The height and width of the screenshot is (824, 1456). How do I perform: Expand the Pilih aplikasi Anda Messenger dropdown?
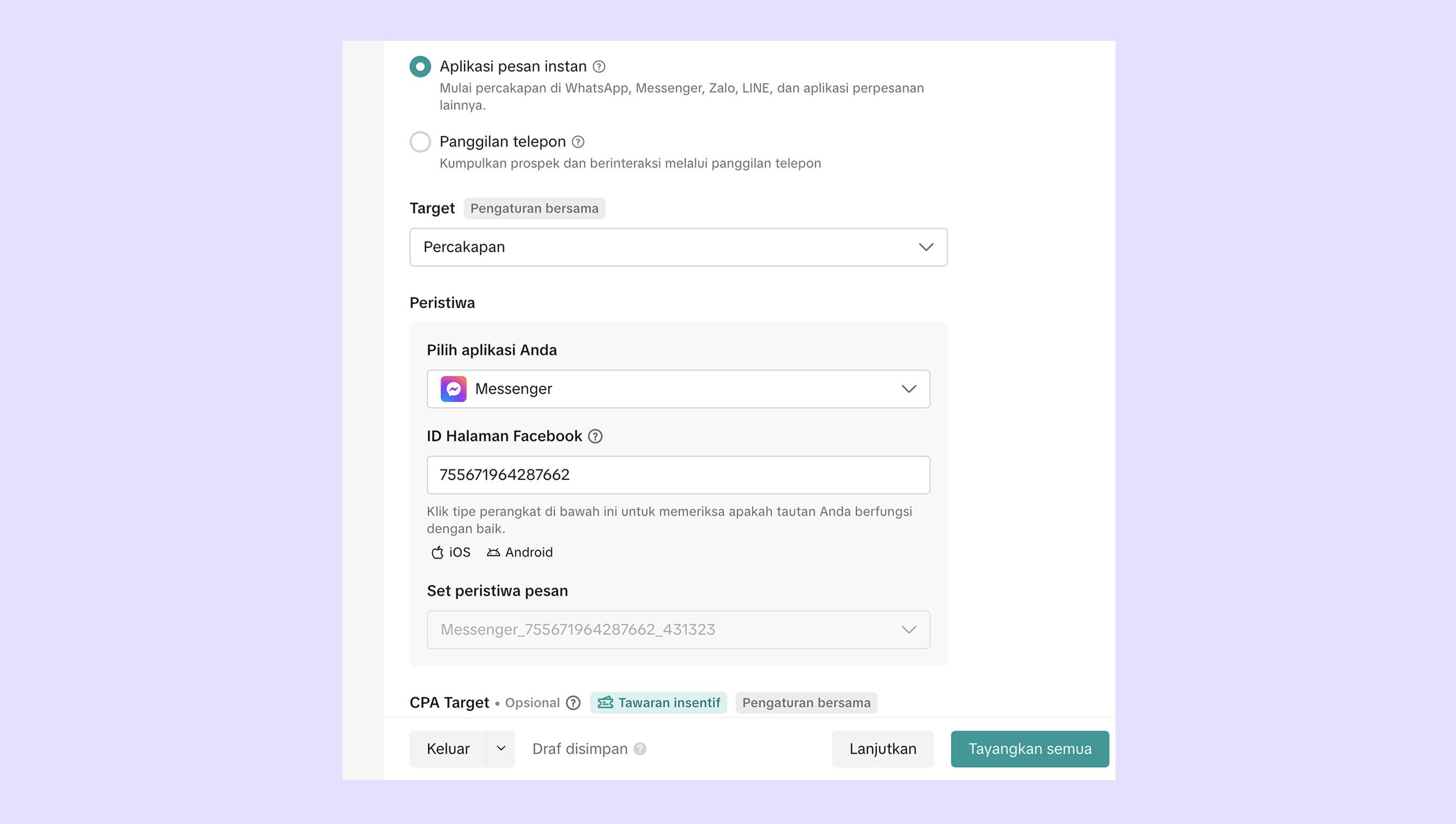(x=678, y=389)
